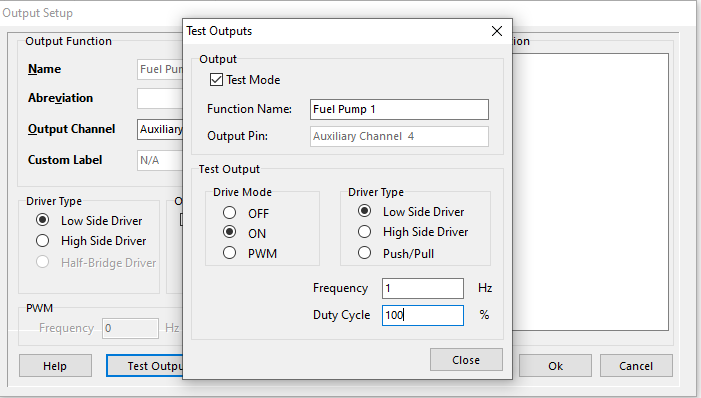Close the Test Outputs dialog via Close button
This screenshot has width=701, height=398.
(x=466, y=360)
